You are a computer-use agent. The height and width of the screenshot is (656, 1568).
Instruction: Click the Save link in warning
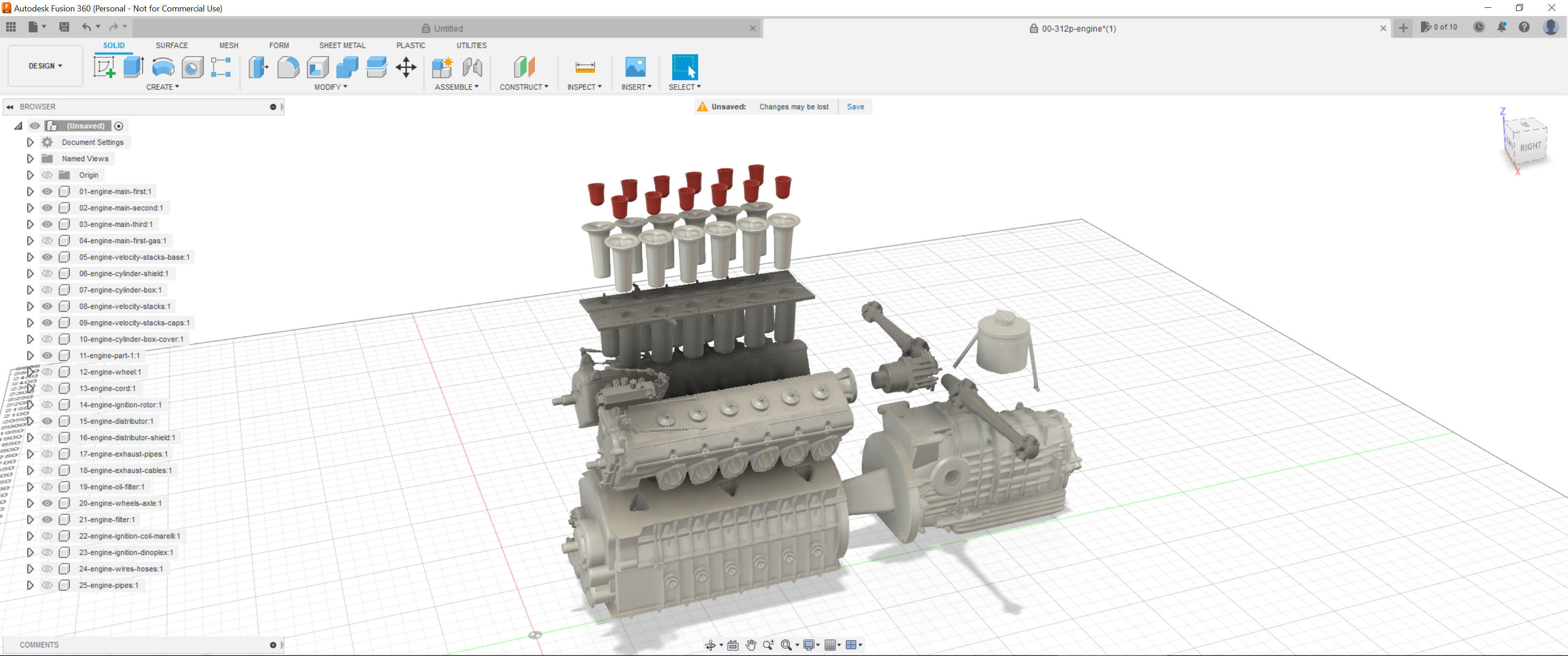tap(855, 107)
